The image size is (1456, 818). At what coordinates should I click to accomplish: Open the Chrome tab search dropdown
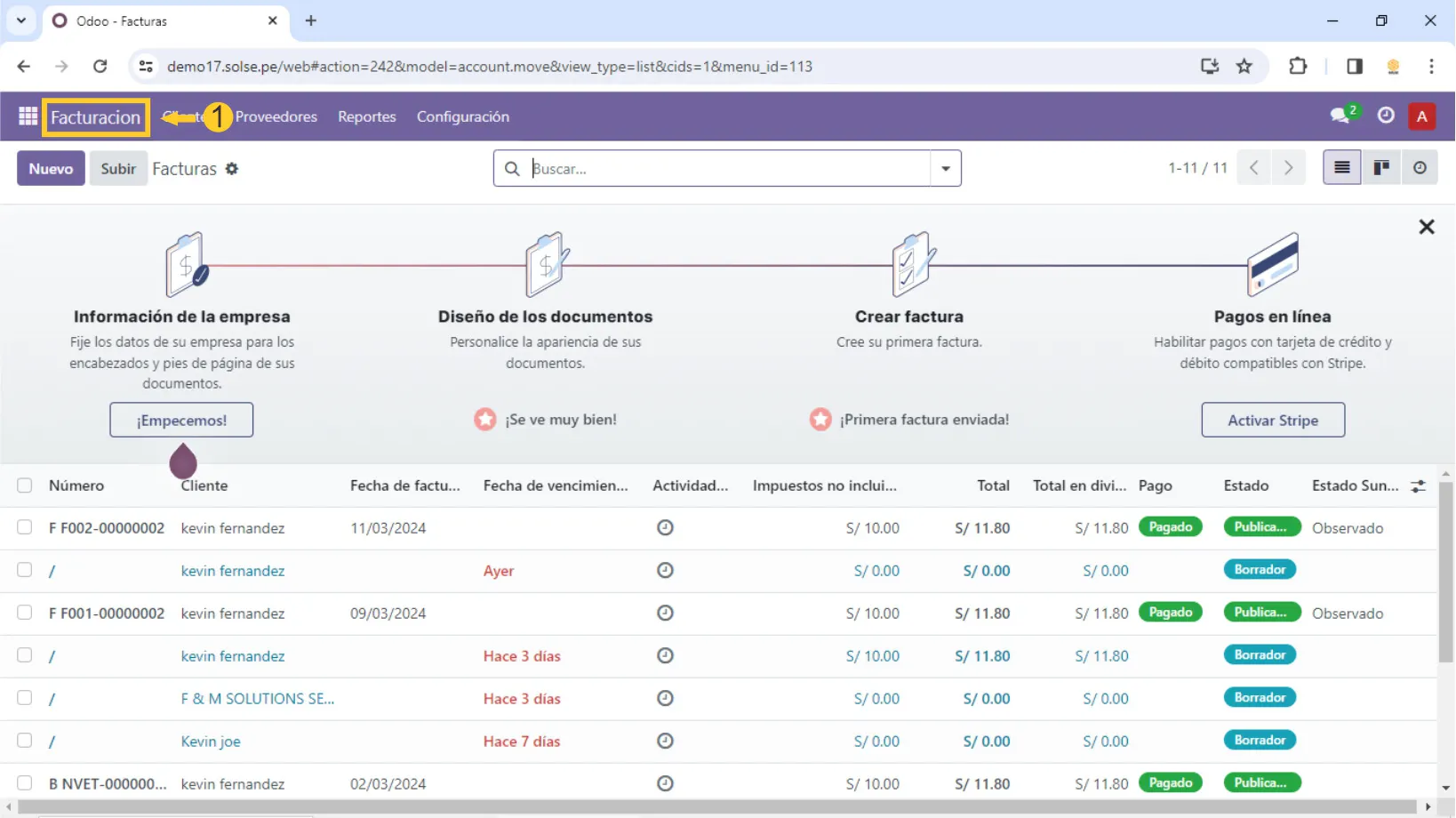click(21, 20)
